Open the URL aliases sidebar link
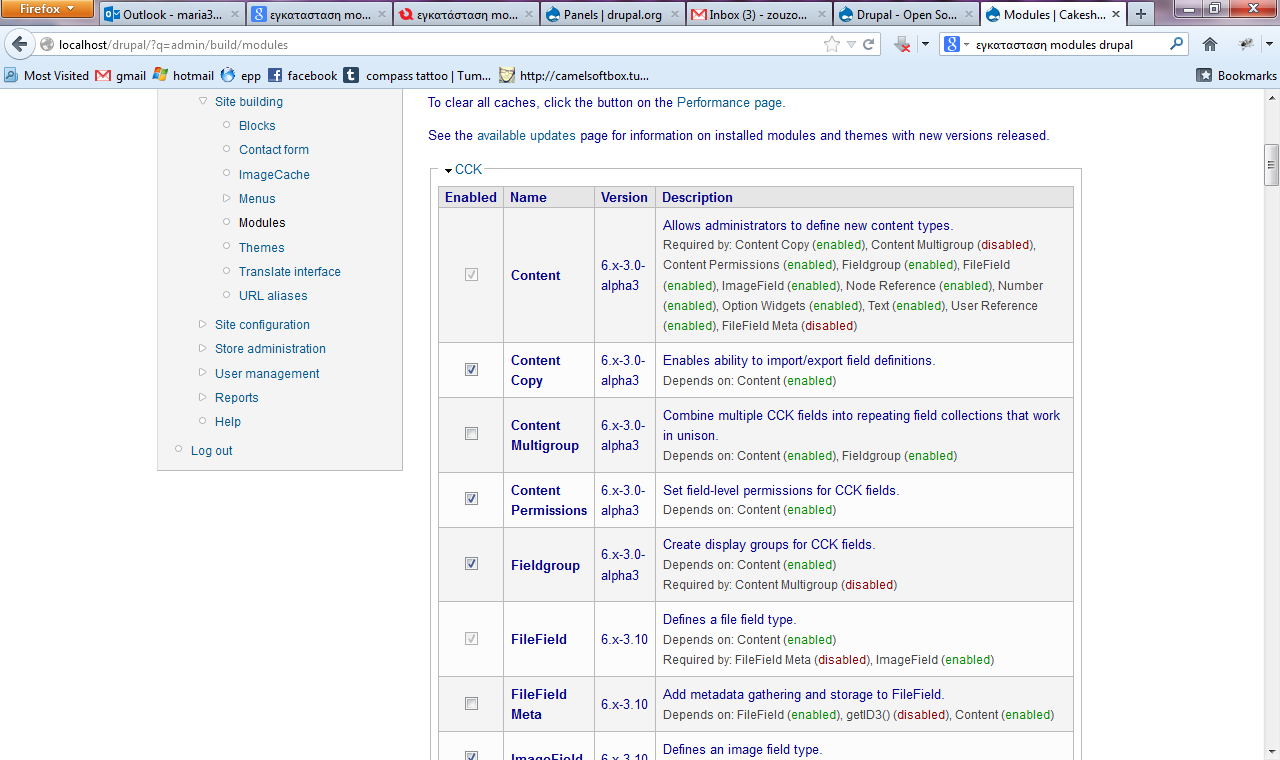This screenshot has height=760, width=1280. [x=273, y=295]
